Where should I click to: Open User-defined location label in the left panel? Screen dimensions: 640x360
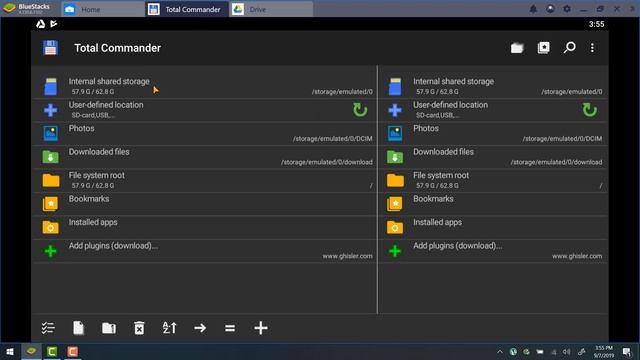click(106, 104)
